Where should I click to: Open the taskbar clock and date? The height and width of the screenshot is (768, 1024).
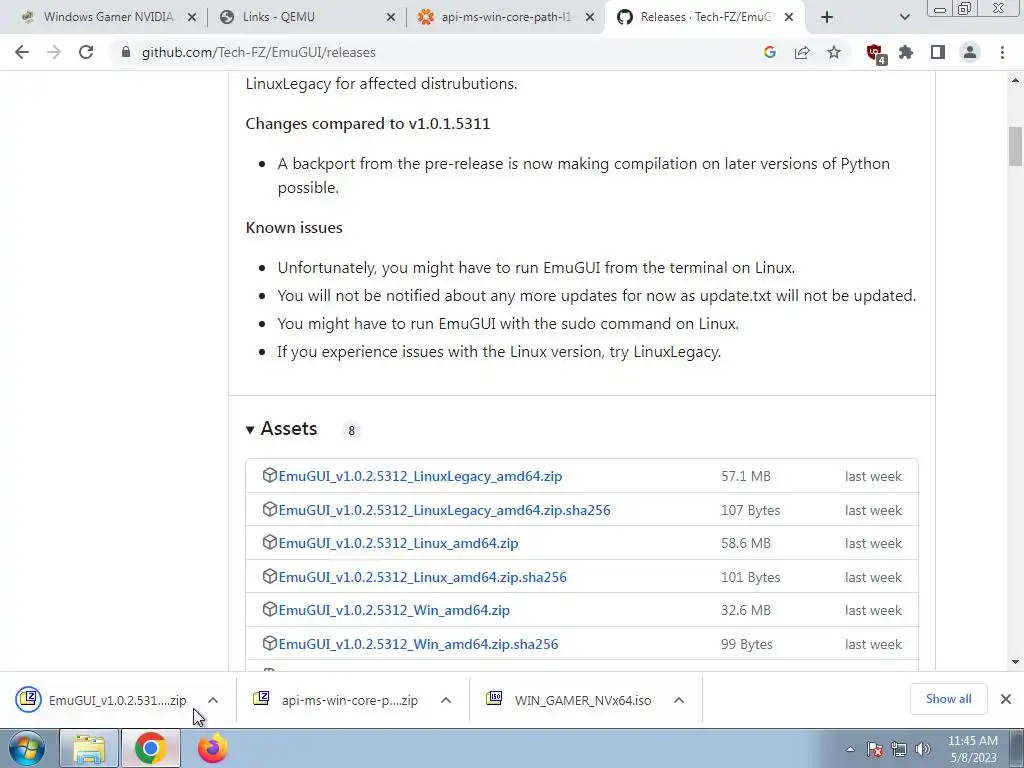[972, 749]
